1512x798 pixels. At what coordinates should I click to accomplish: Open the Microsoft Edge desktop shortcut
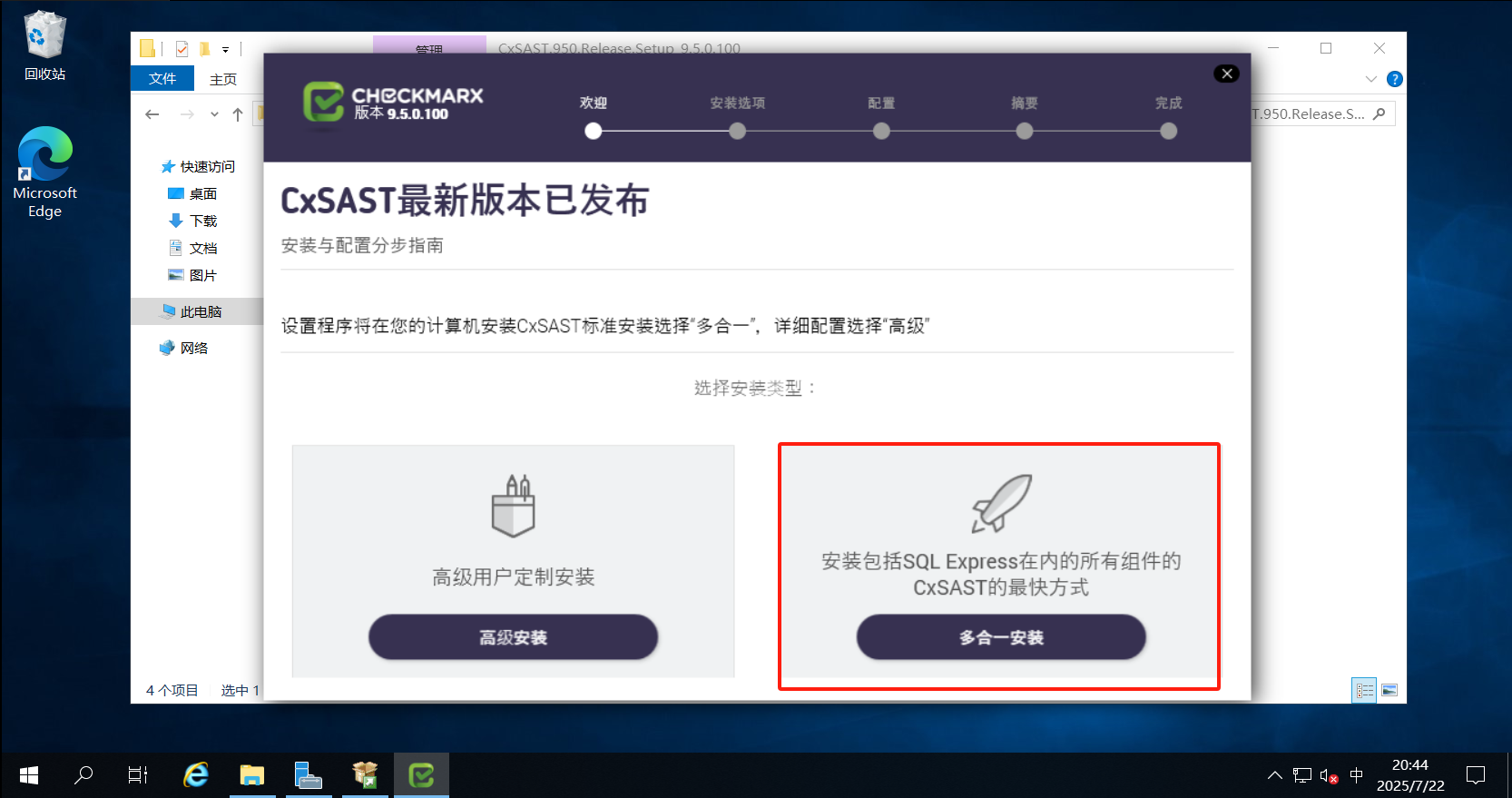coord(44,172)
